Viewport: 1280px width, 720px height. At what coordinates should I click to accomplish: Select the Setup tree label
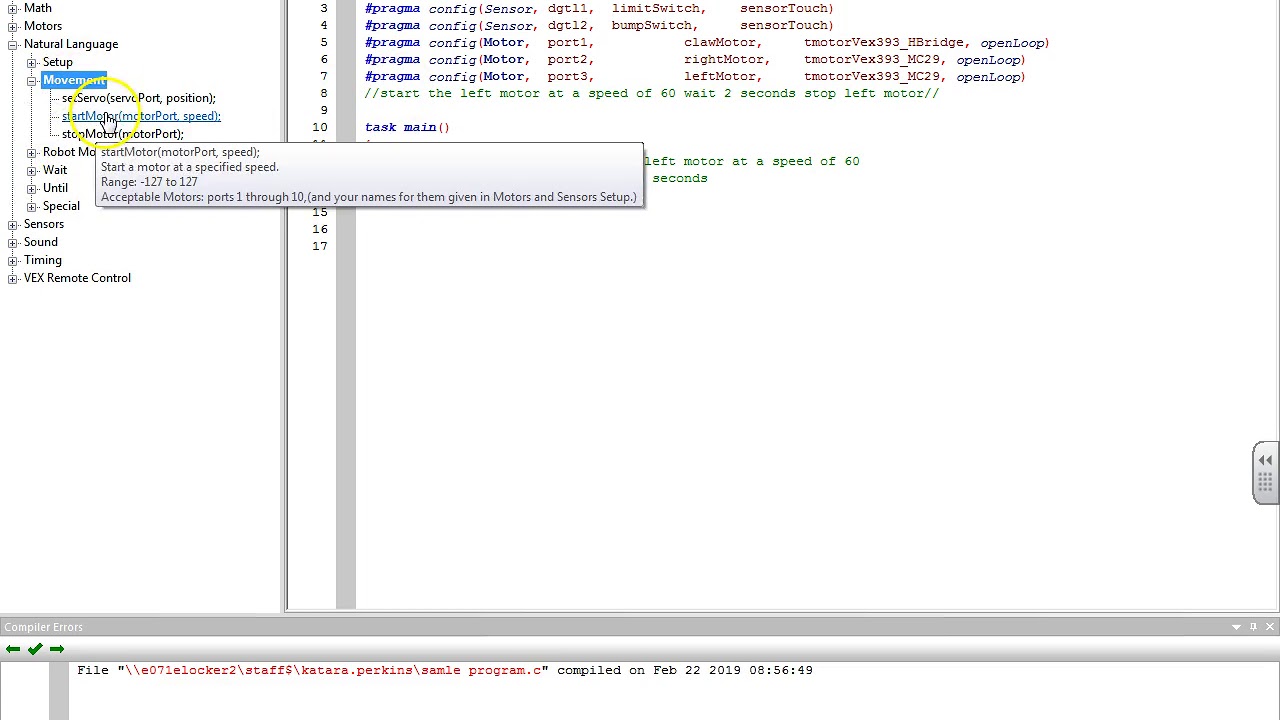point(58,62)
